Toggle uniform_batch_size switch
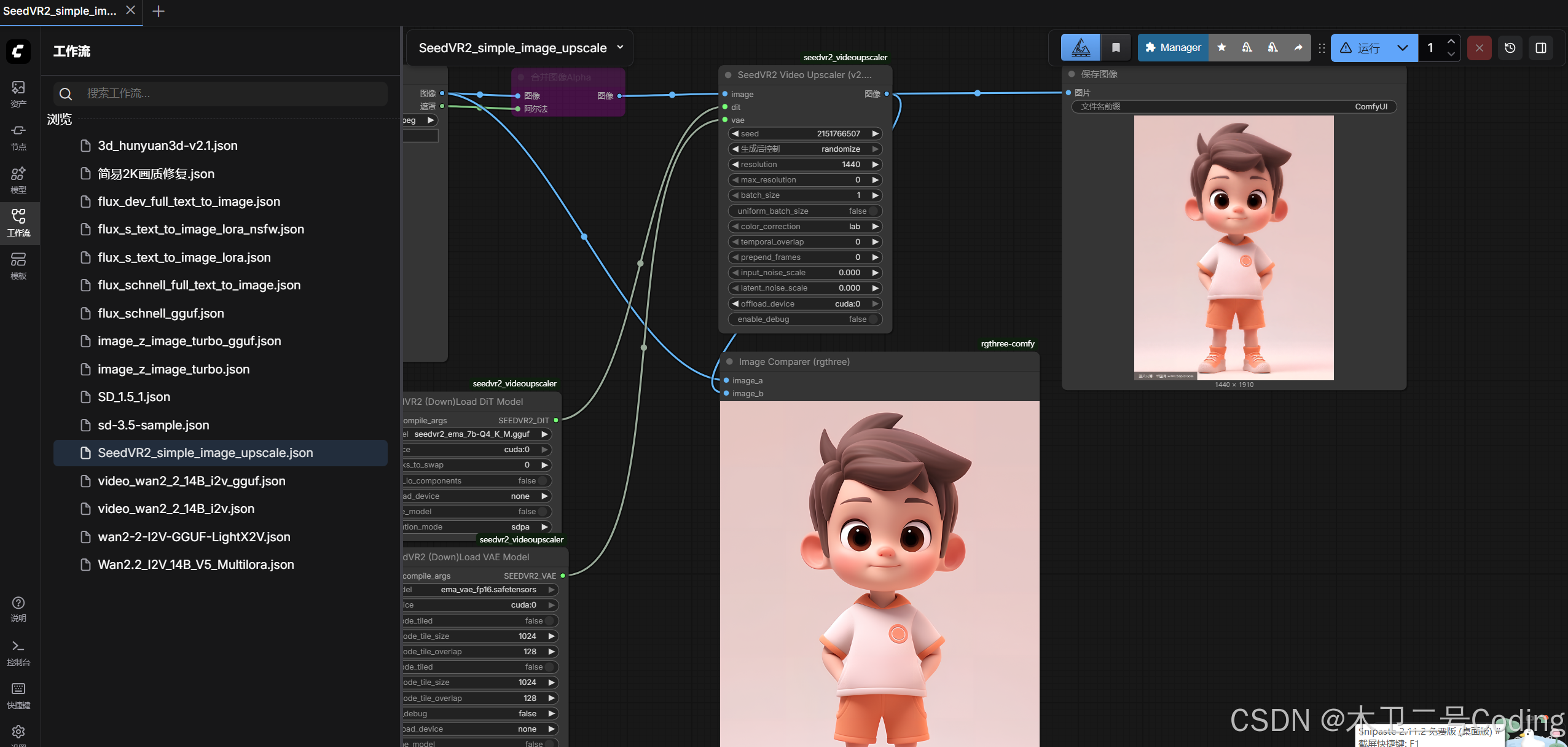1568x747 pixels. [x=872, y=211]
